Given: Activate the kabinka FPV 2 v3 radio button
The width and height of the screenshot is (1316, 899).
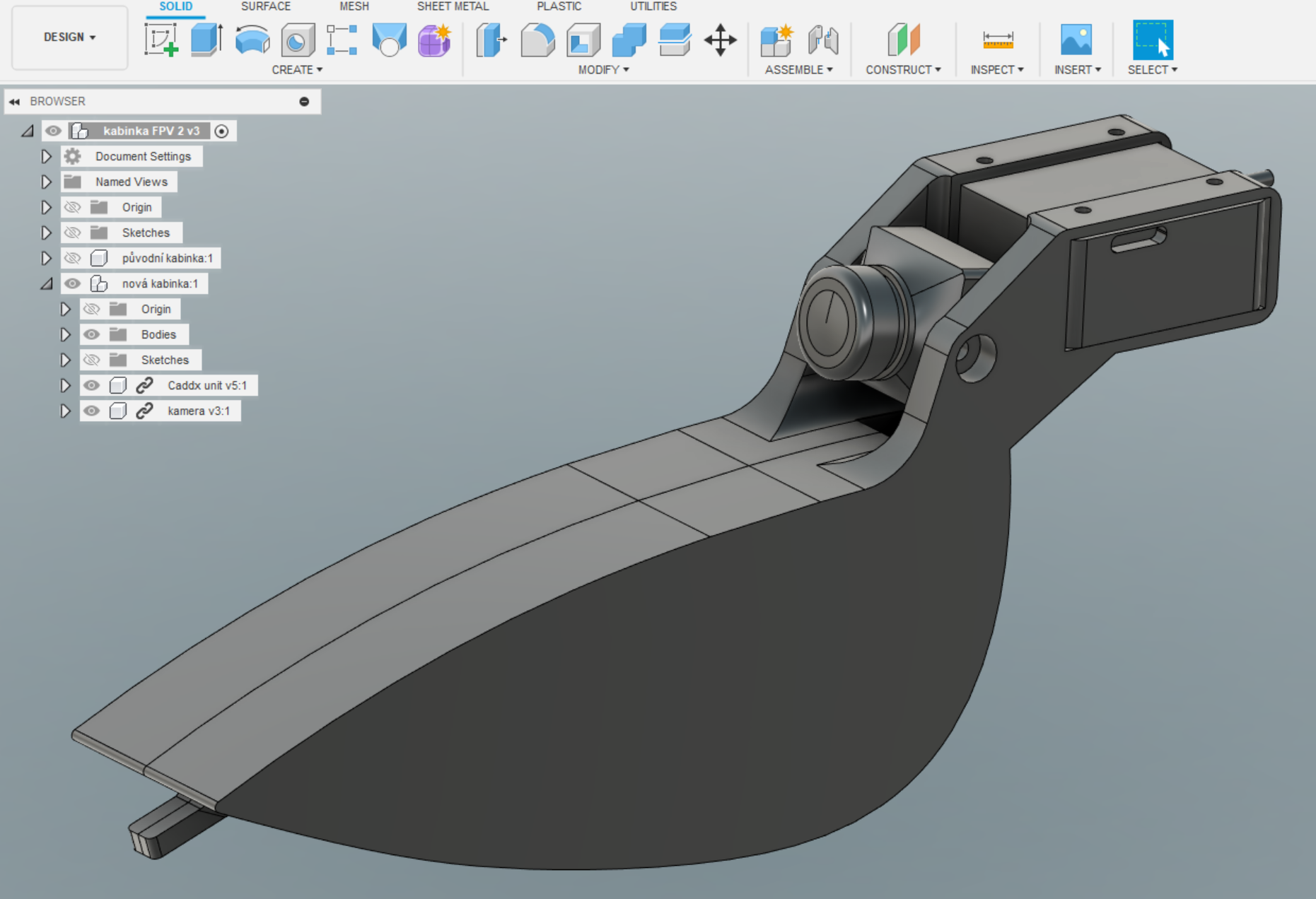Looking at the screenshot, I should pyautogui.click(x=221, y=131).
